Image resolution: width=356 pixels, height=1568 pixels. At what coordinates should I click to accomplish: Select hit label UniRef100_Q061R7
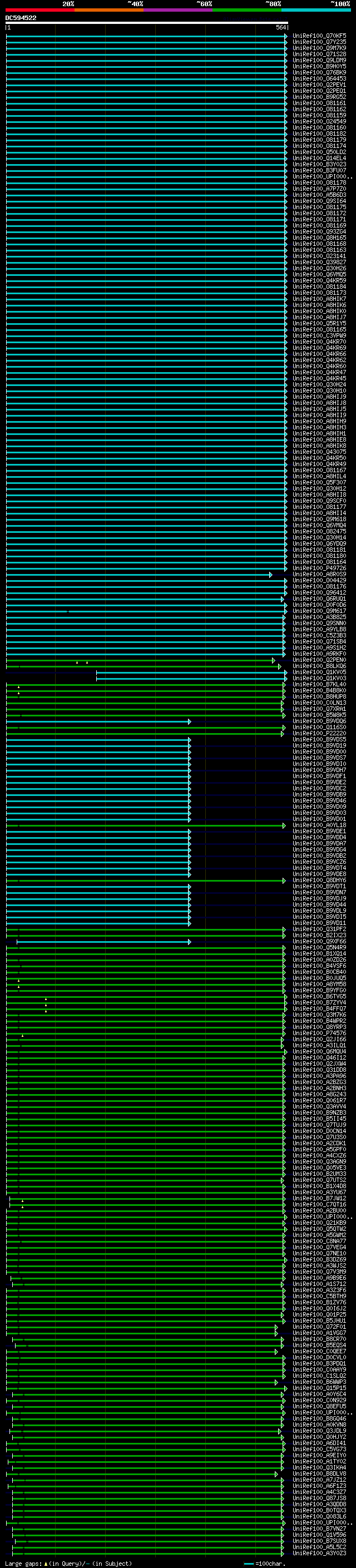[x=319, y=1101]
